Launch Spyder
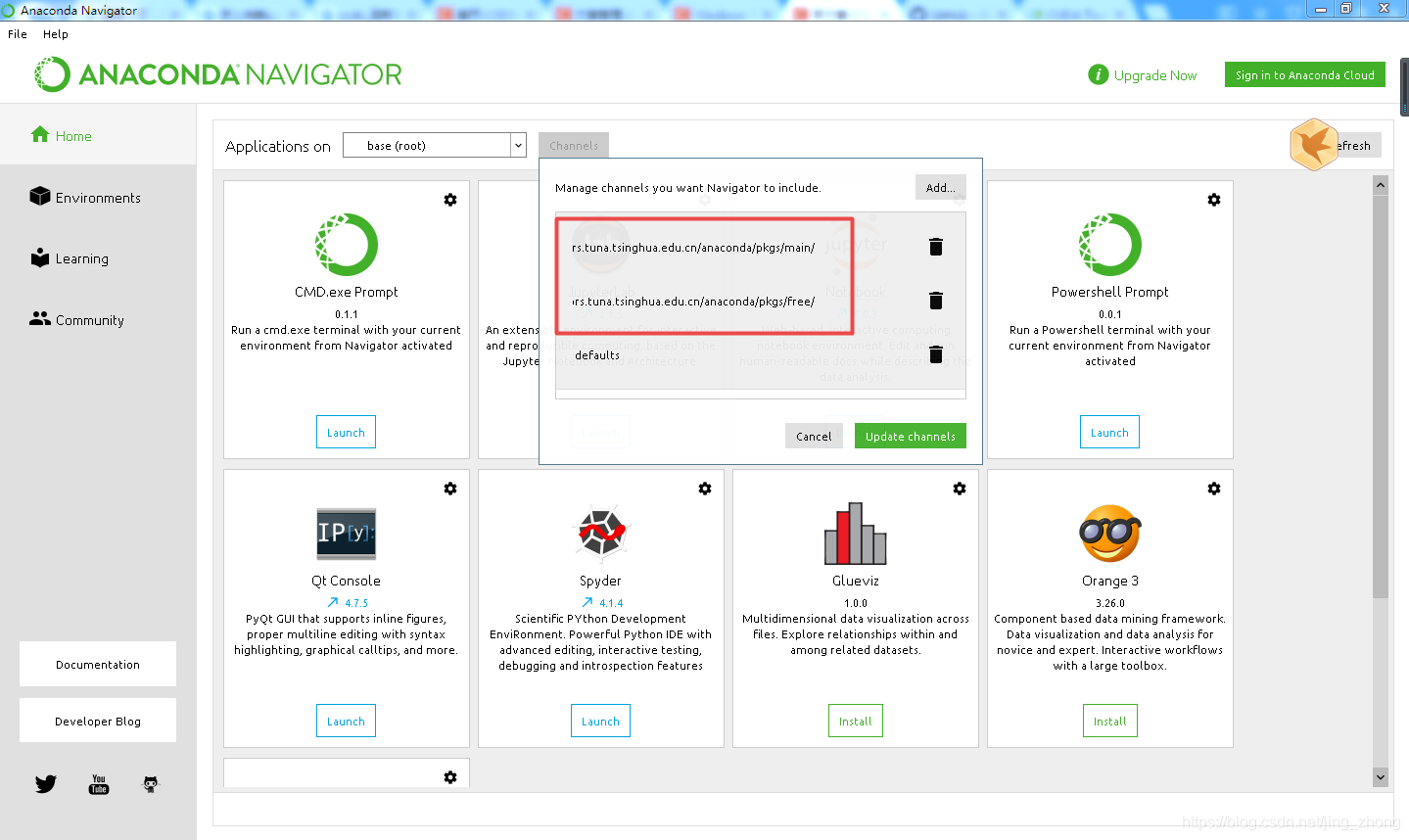This screenshot has height=840, width=1409. 600,722
